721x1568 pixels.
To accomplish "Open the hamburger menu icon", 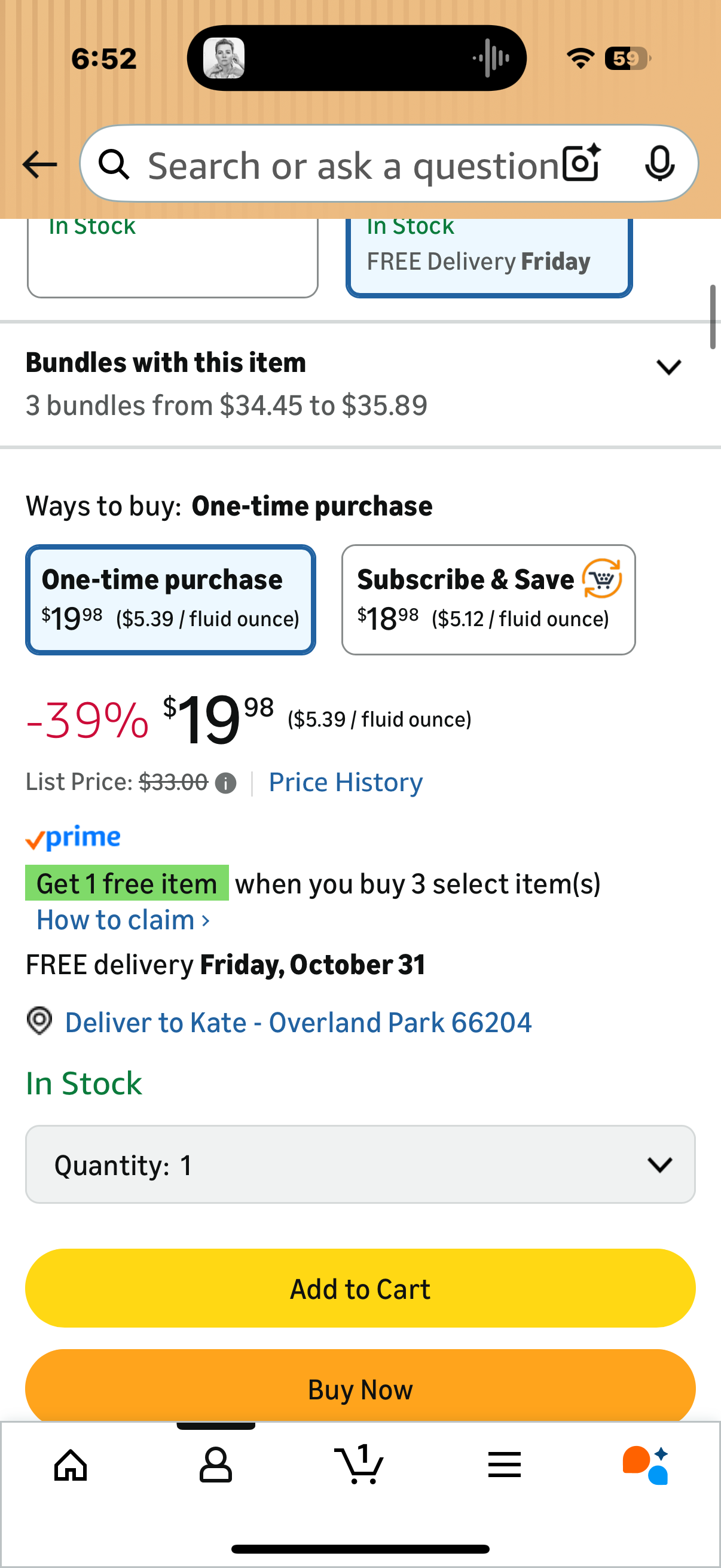I will point(505,1465).
